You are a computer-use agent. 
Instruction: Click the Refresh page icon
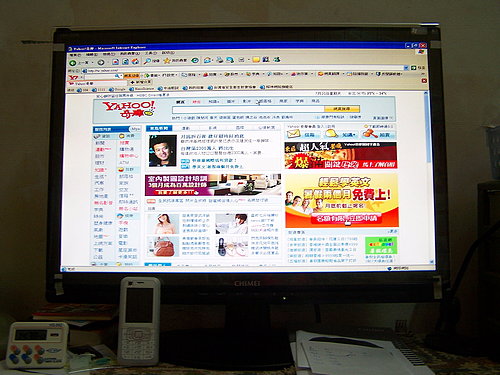point(125,62)
